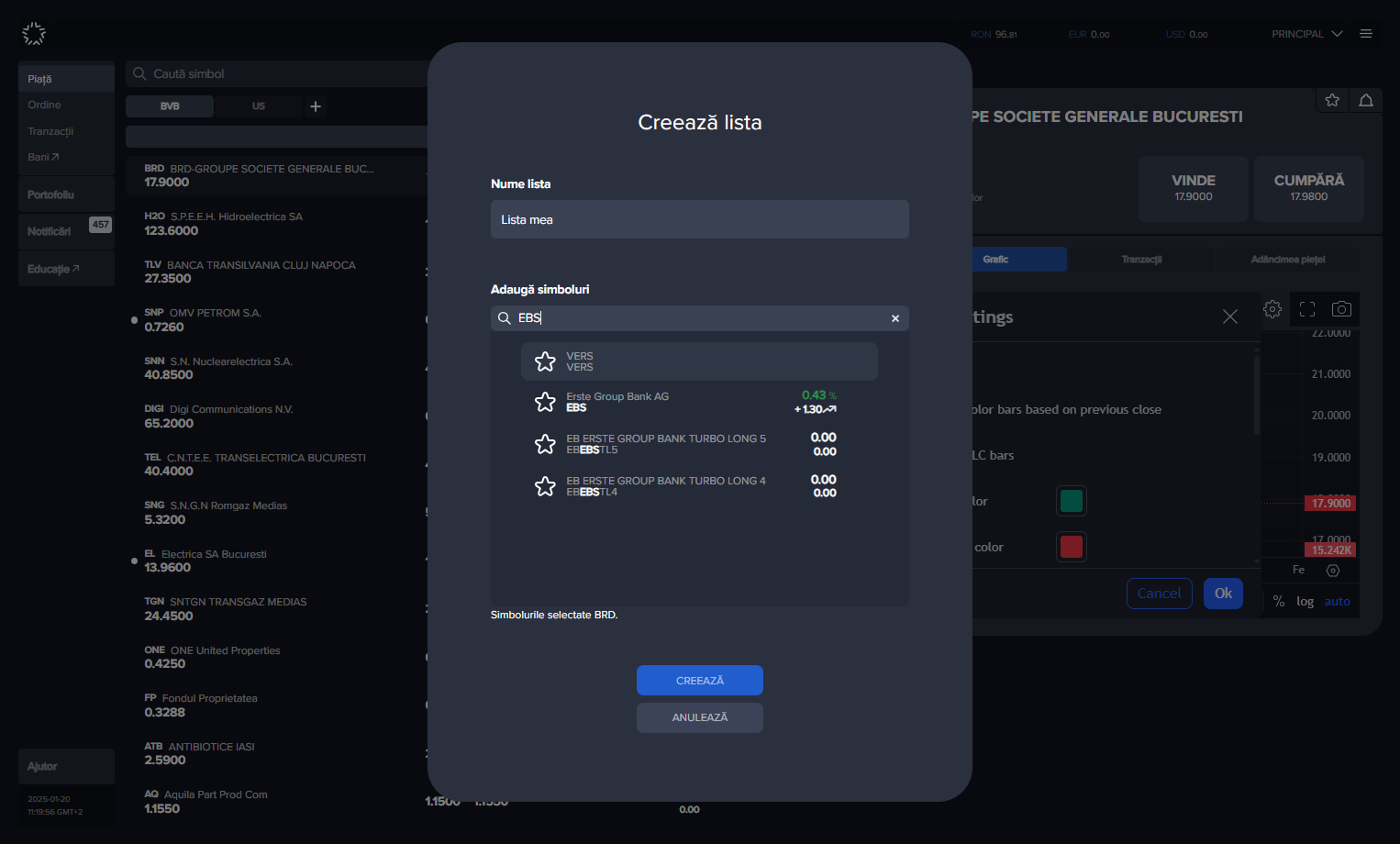The height and width of the screenshot is (844, 1400).
Task: Add VERS symbol via its star icon
Action: click(x=545, y=361)
